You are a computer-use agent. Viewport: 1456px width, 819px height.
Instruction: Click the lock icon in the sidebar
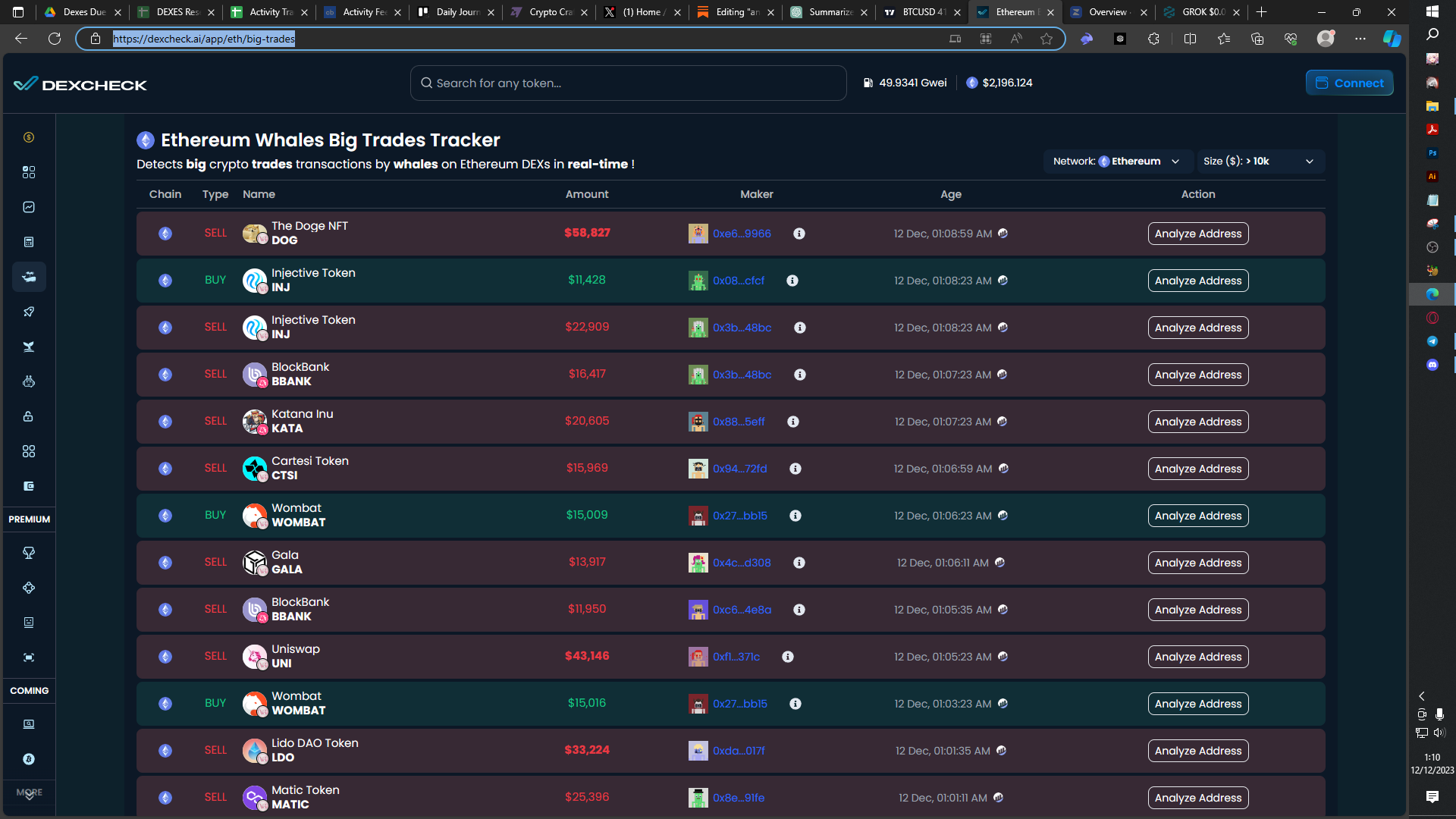[29, 416]
